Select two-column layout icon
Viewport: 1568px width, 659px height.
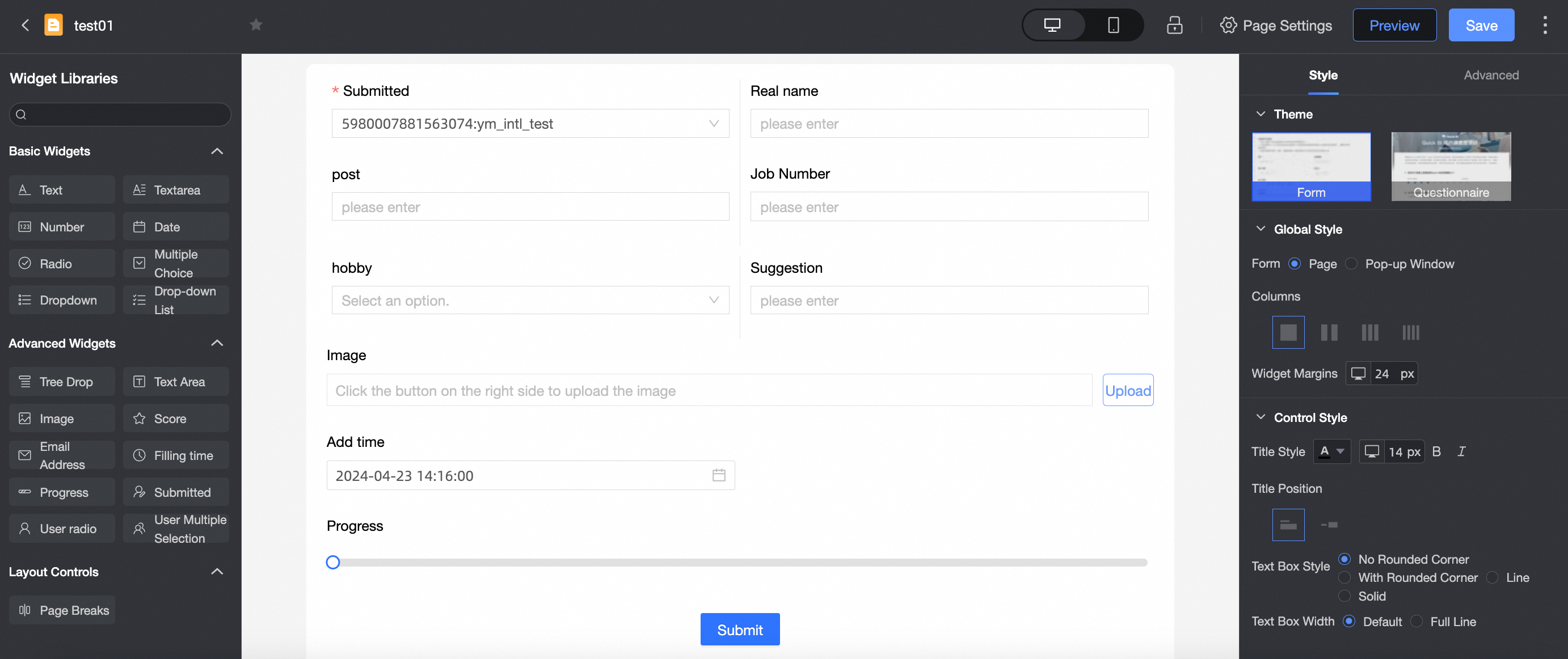point(1329,332)
